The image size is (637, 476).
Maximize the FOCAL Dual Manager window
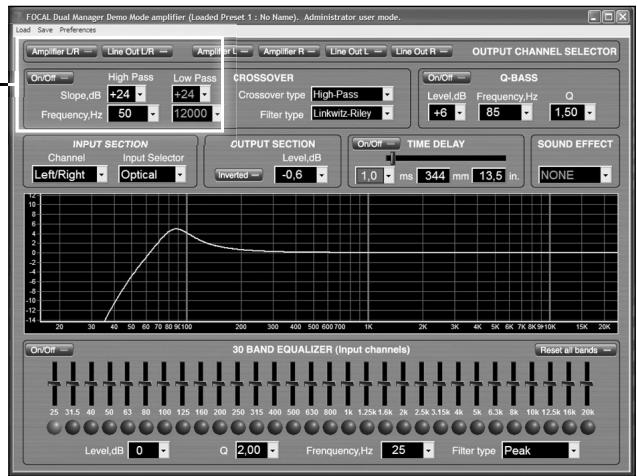[x=608, y=17]
